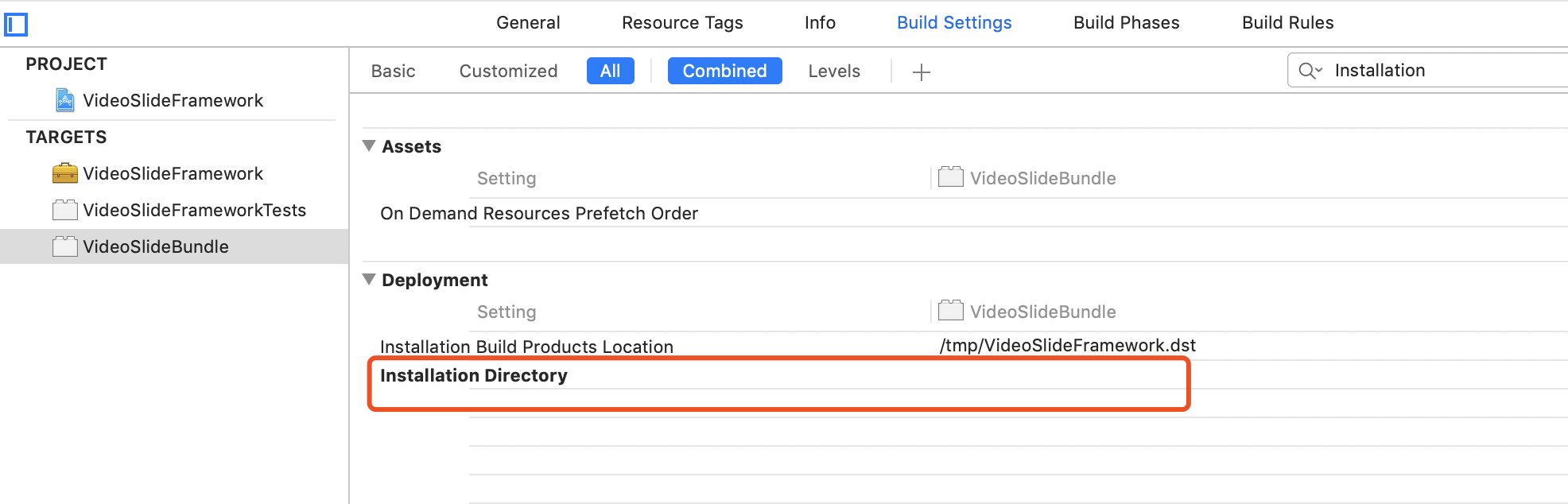Click the VideoSlideFrameworkTests target bundle icon

coord(65,210)
